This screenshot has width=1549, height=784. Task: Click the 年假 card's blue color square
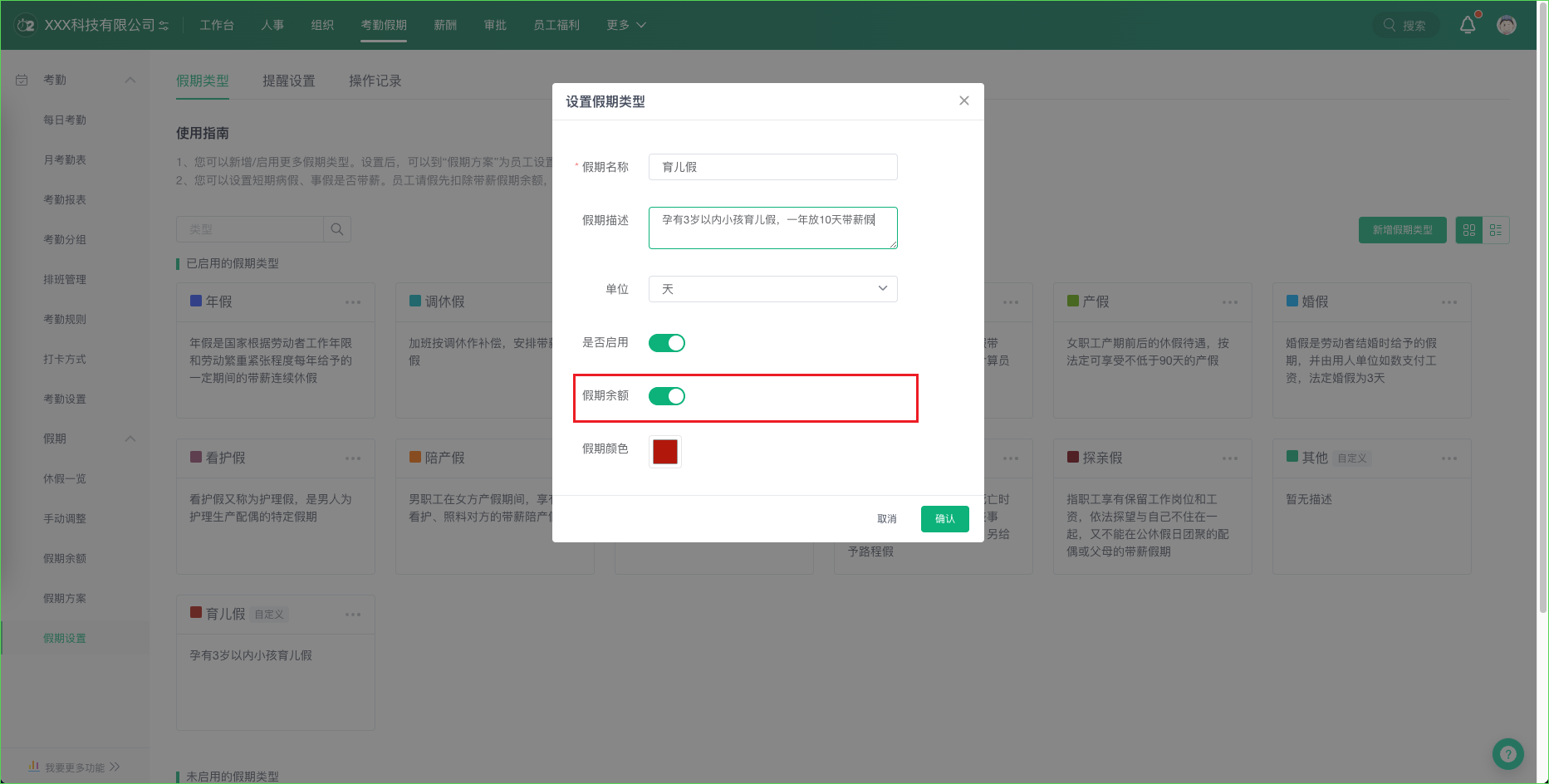(x=196, y=301)
